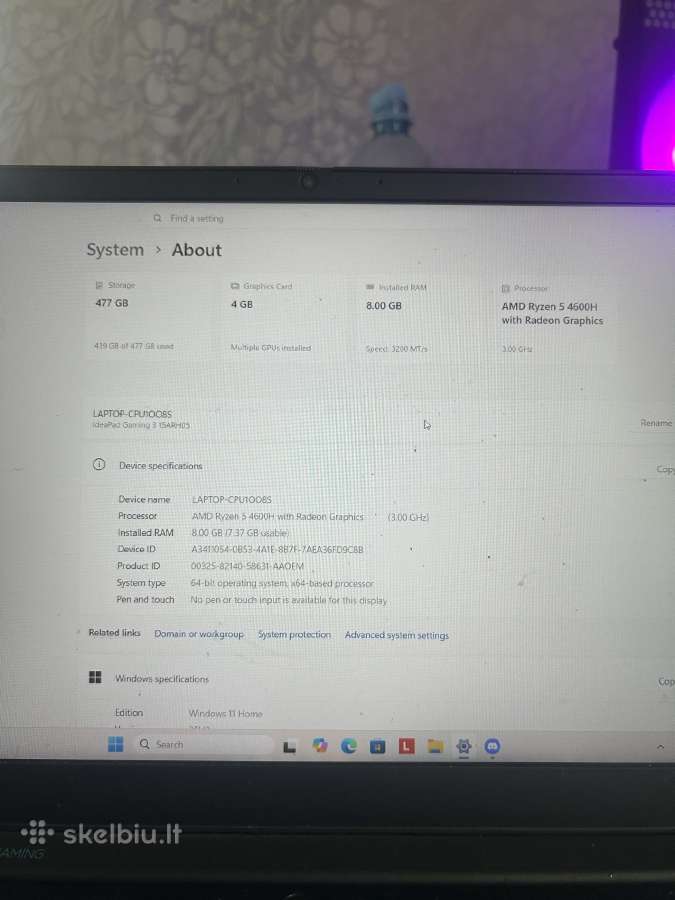675x900 pixels.
Task: Select the No pen or touch input text
Action: (289, 600)
